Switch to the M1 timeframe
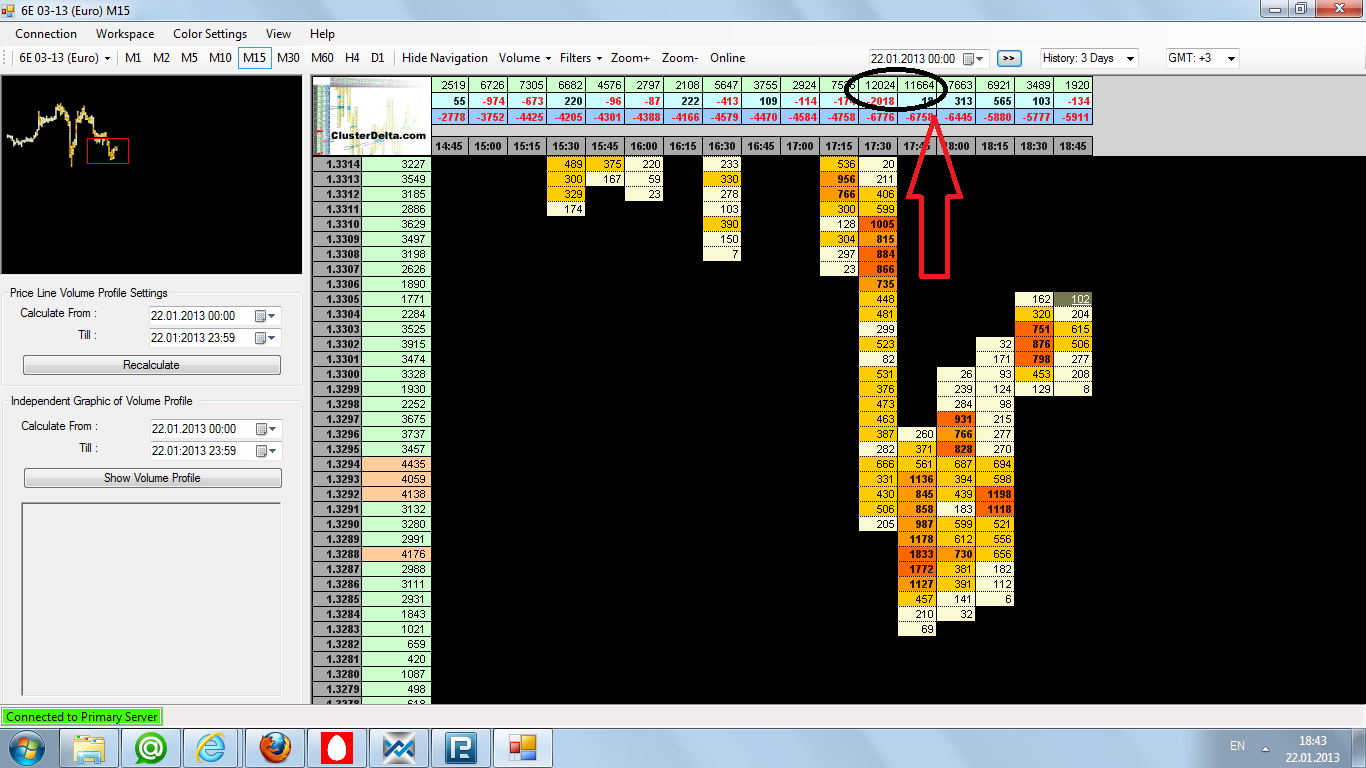 tap(133, 58)
